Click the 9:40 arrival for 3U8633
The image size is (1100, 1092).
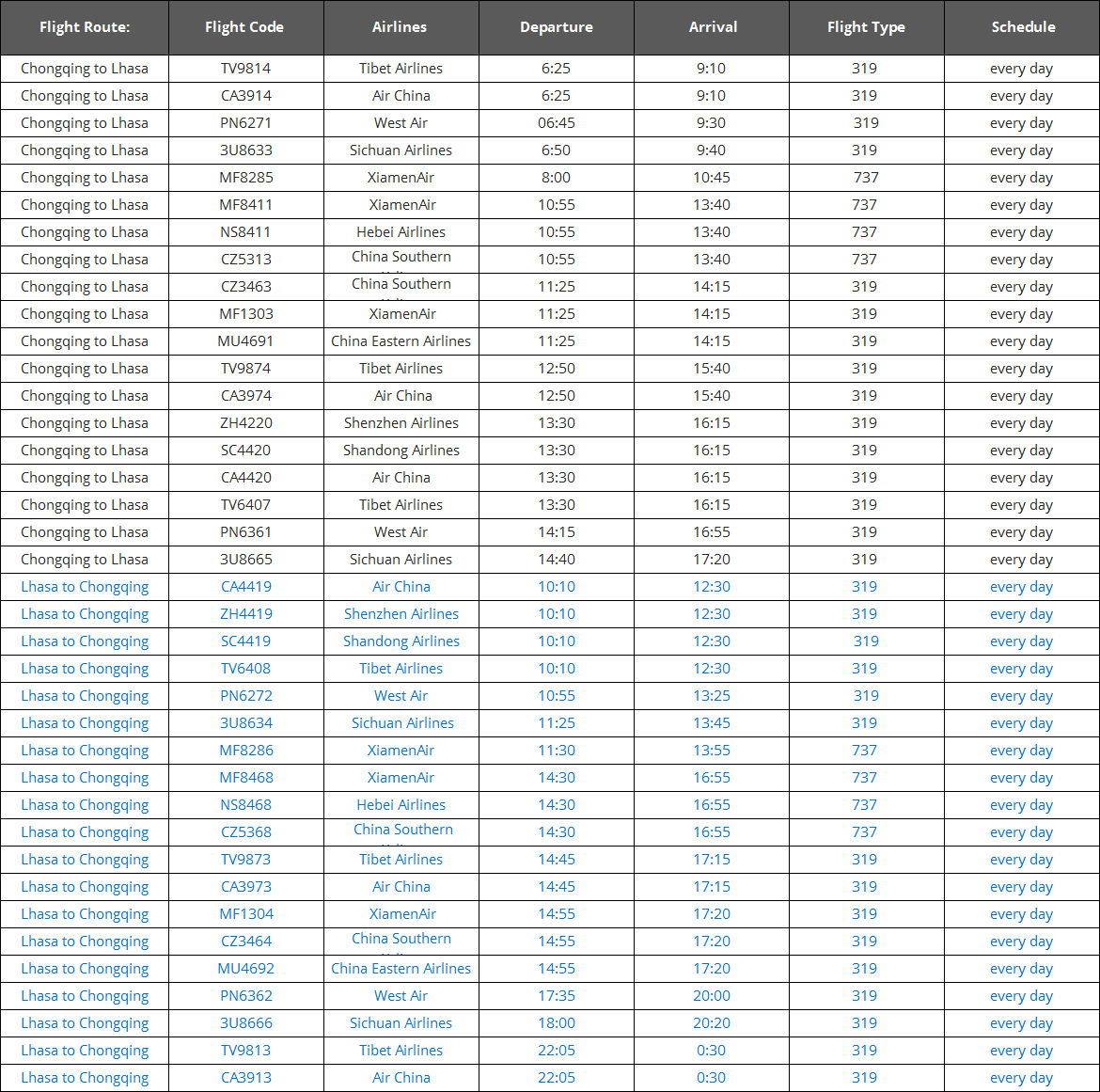tap(712, 150)
